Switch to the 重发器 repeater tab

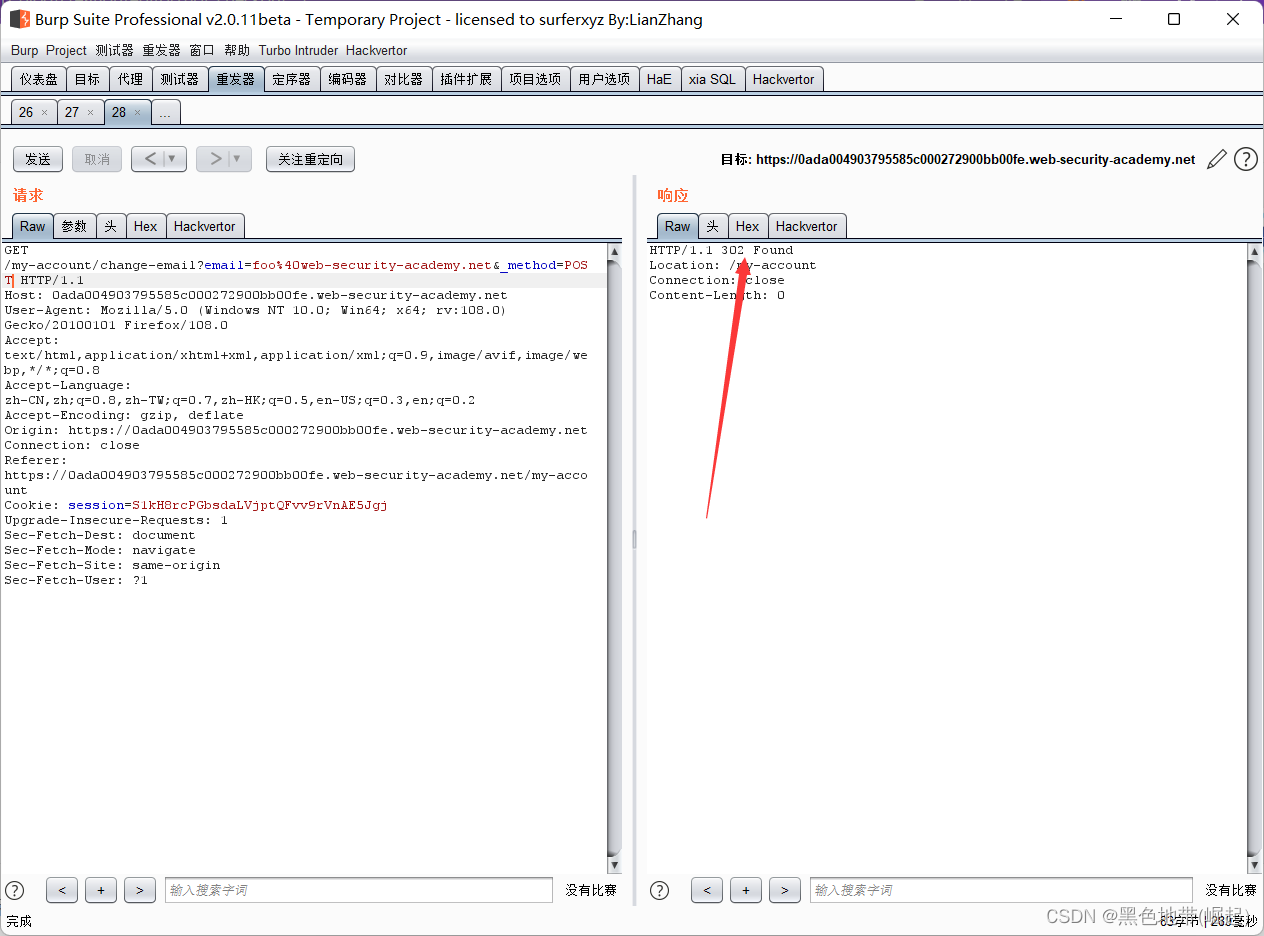tap(236, 79)
